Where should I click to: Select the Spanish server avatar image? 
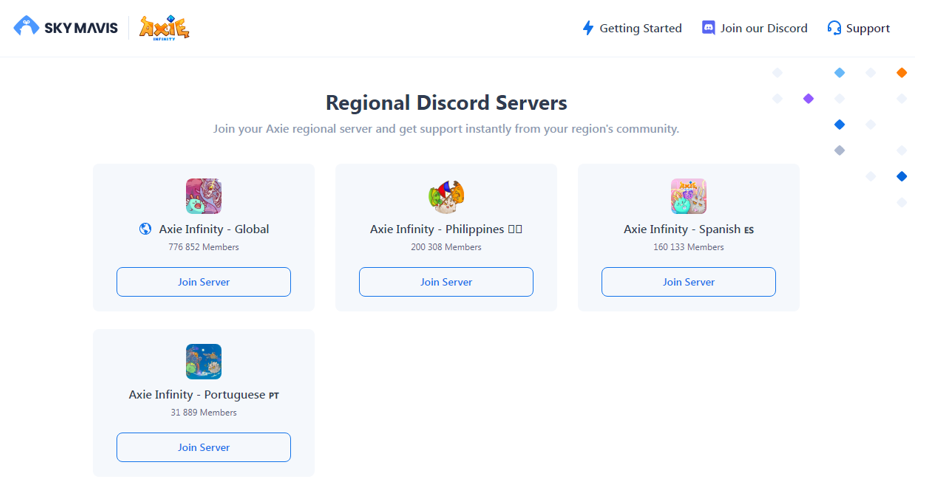689,196
